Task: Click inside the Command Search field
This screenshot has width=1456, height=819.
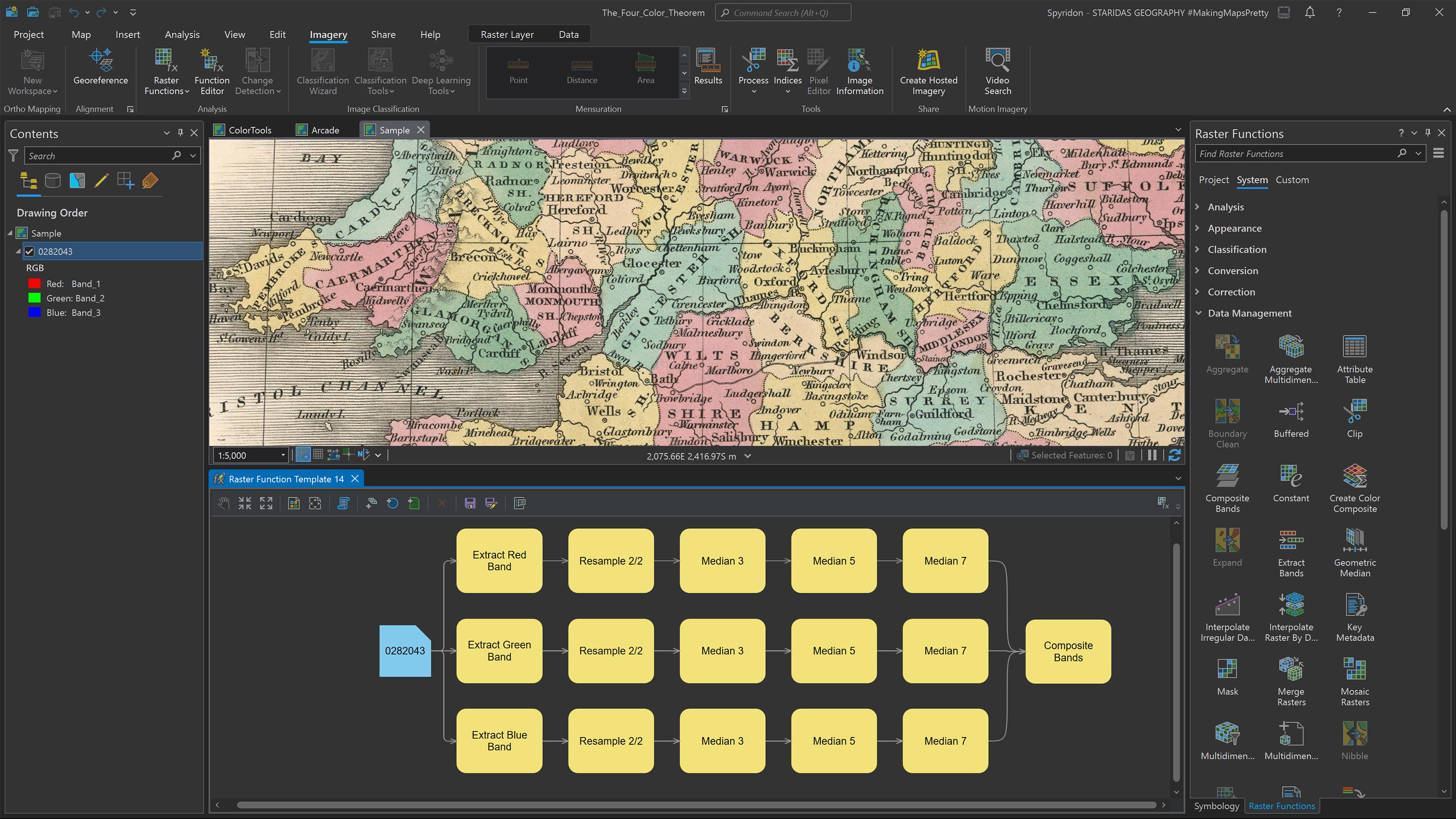Action: click(783, 12)
